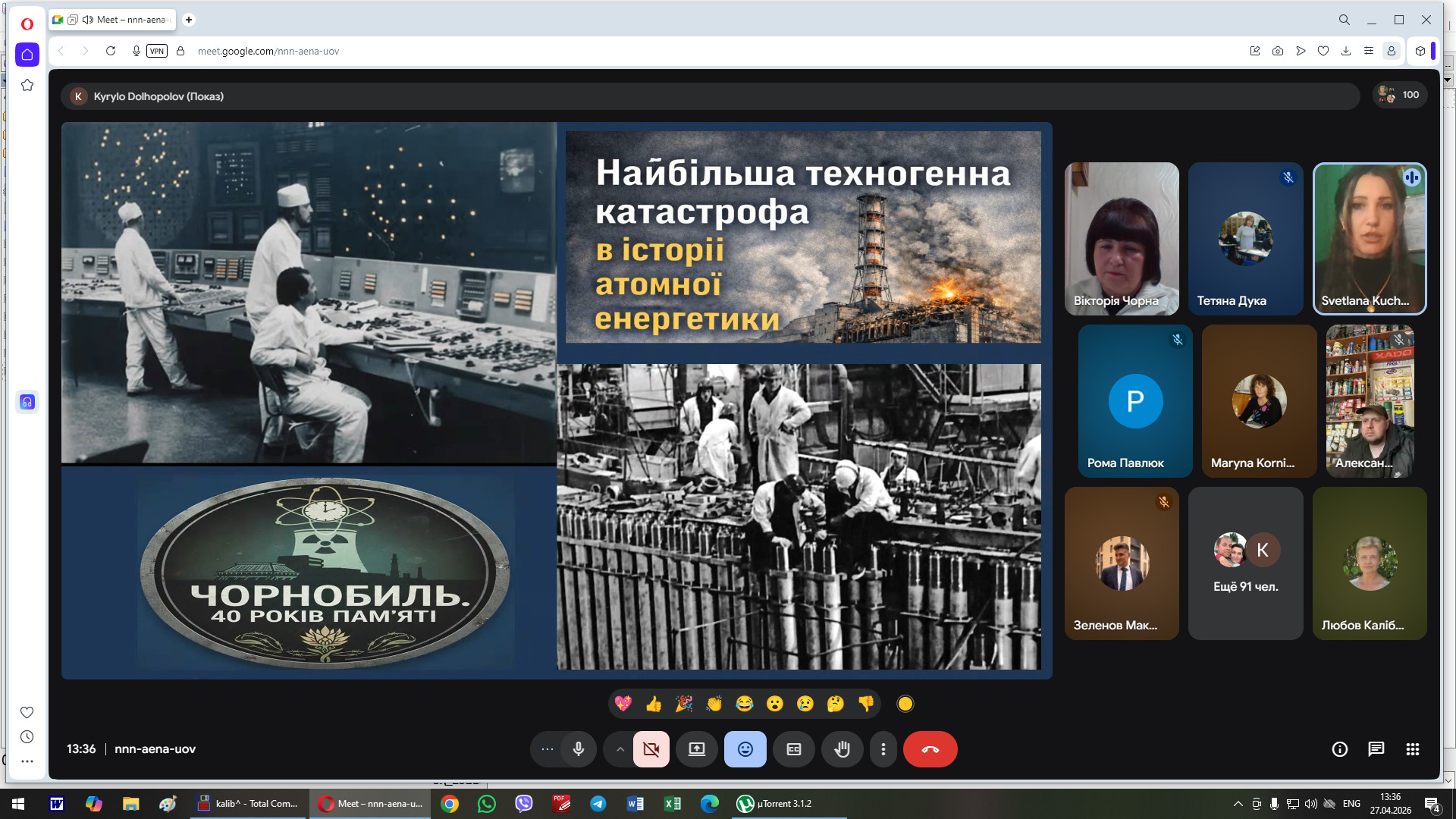Viewport: 1456px width, 819px height.
Task: Choose yellow skin tone for reactions
Action: (x=905, y=704)
